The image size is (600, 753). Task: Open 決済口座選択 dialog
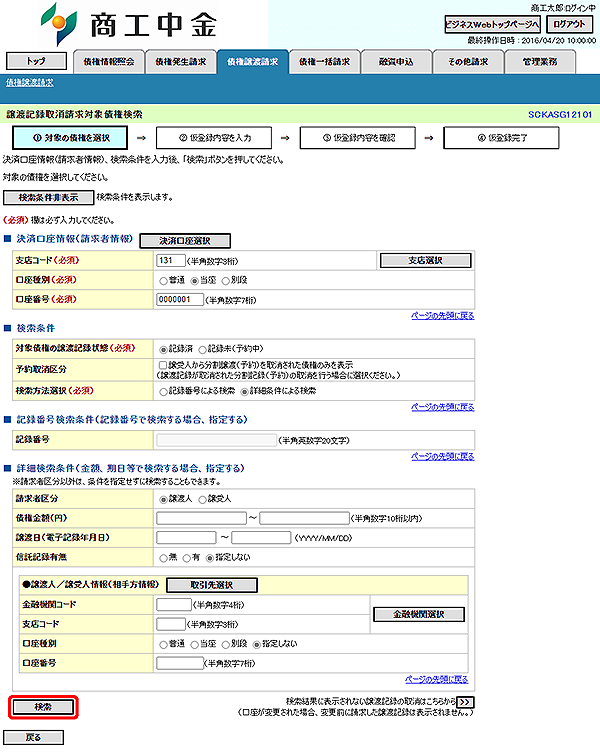pyautogui.click(x=185, y=241)
